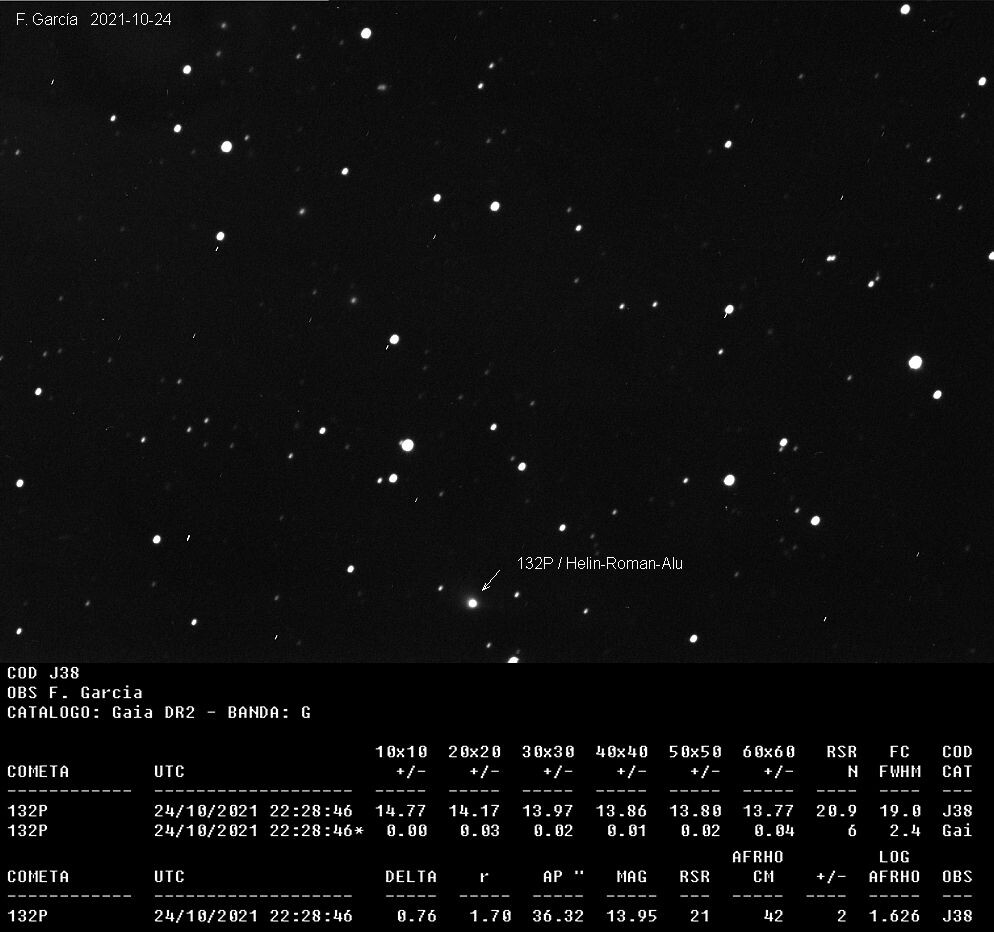Click the date '2021-10-24' in the header

click(131, 20)
